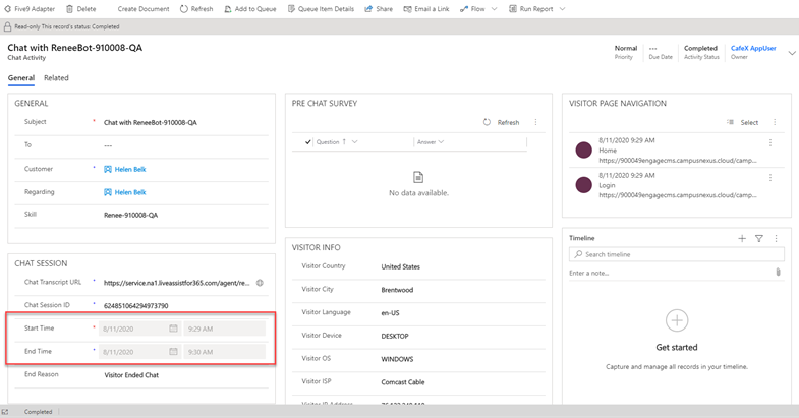Open Helen Belk customer link
Screen dimensions: 799x418
coord(130,169)
